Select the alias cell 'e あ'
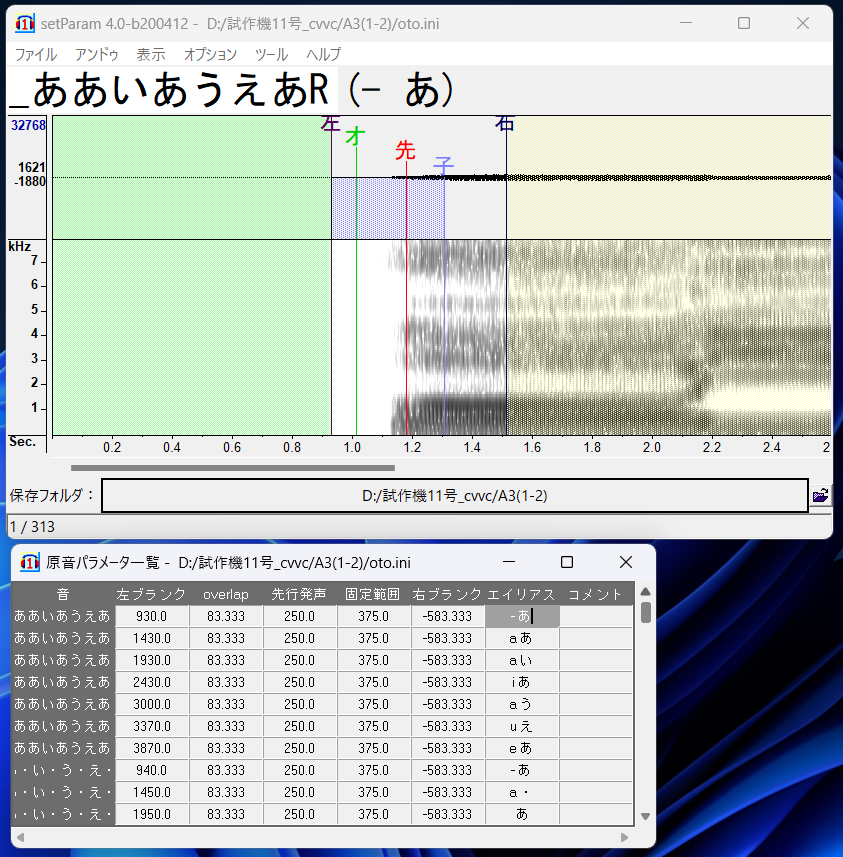The image size is (843, 857). (522, 748)
